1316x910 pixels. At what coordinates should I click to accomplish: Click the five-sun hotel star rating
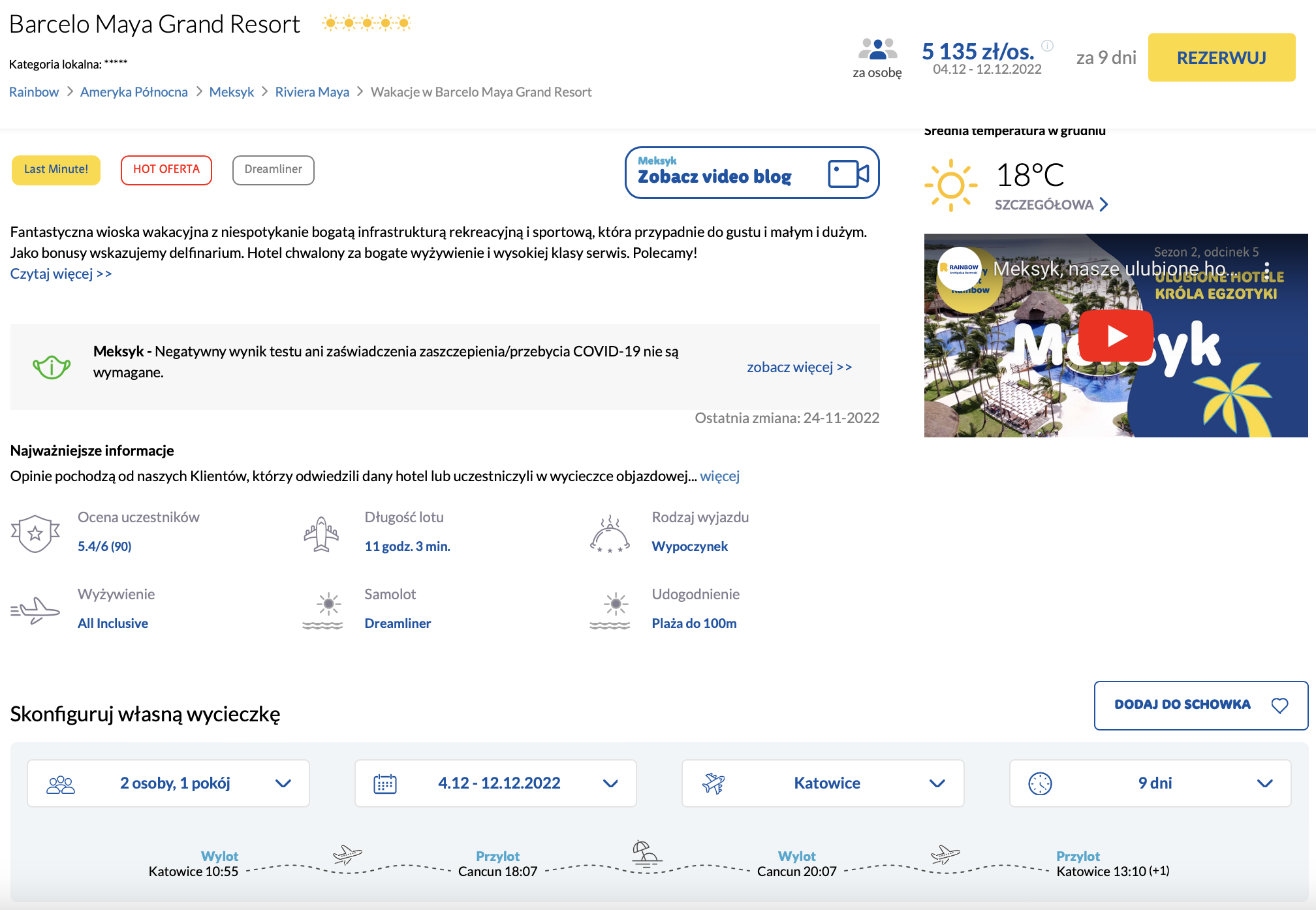pos(367,24)
